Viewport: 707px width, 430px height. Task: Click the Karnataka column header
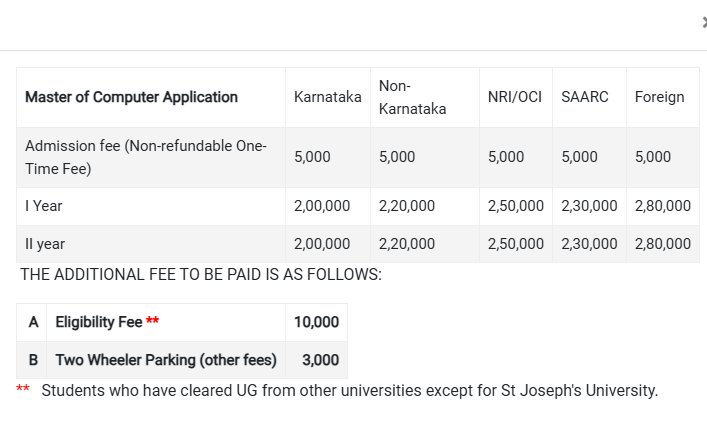[328, 97]
